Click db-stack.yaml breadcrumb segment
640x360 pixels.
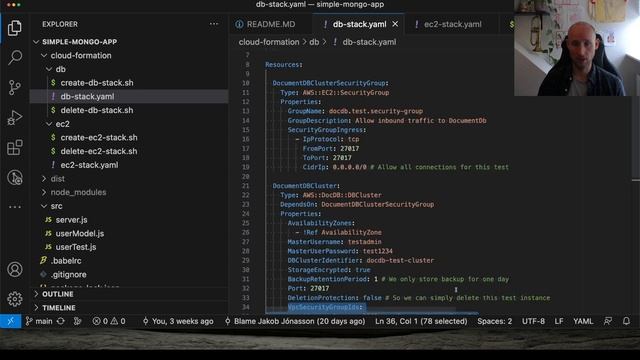point(369,42)
